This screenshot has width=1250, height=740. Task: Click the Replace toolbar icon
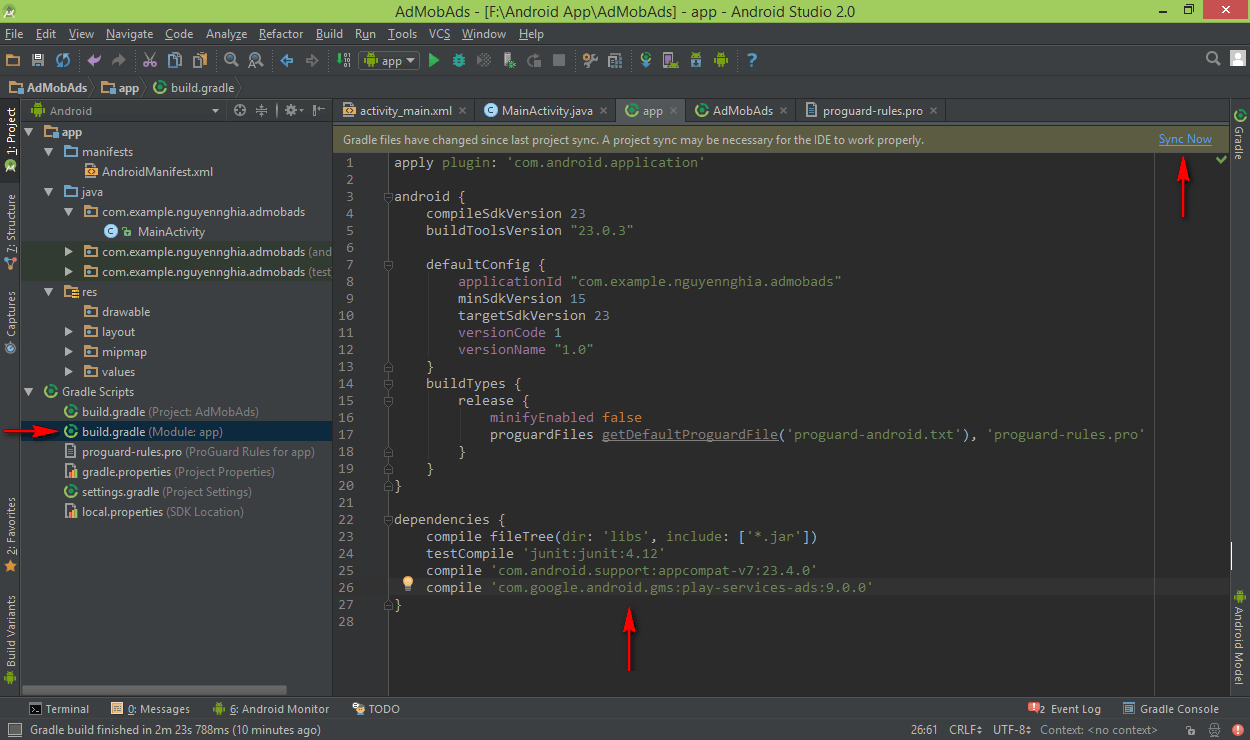click(255, 60)
